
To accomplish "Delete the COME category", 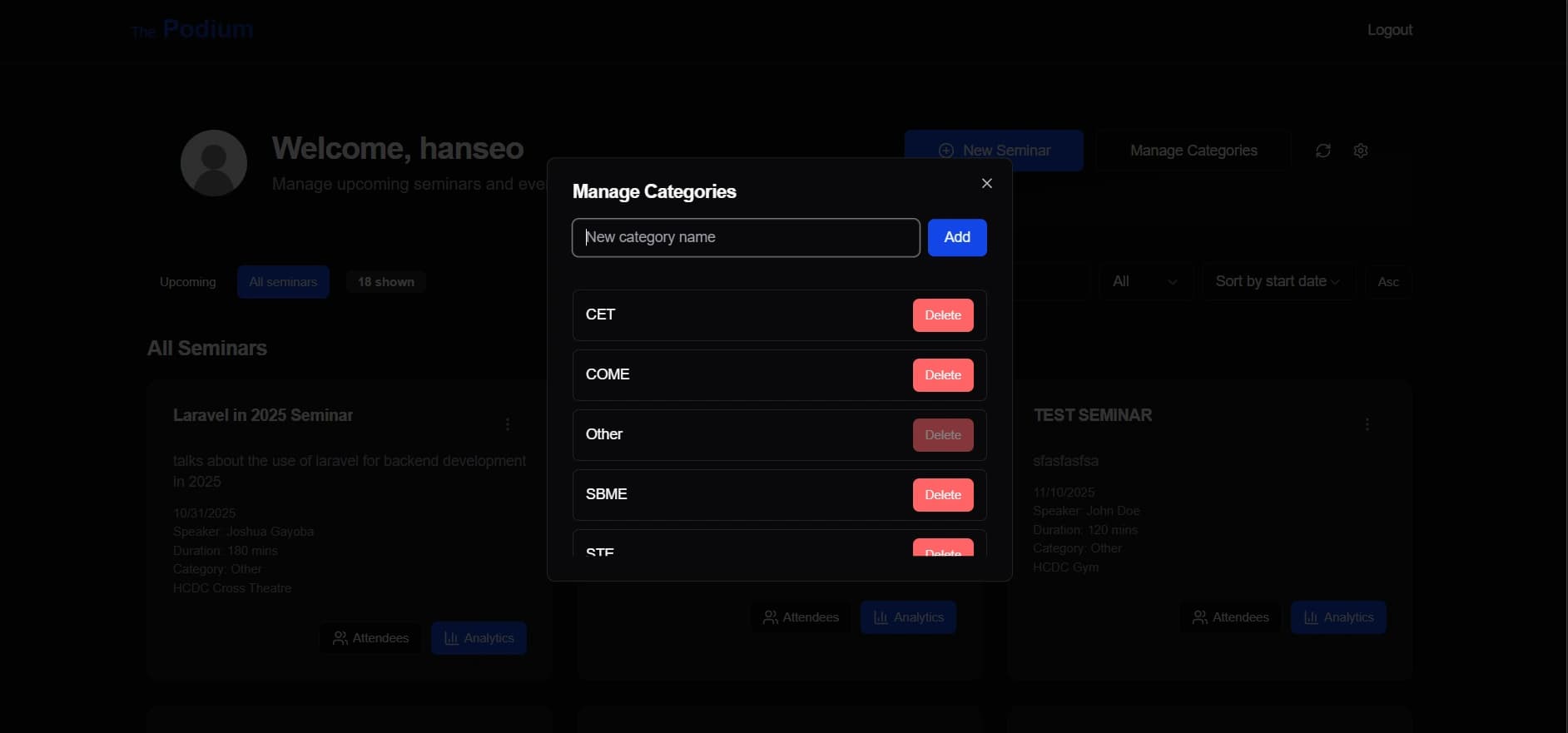I will (x=942, y=375).
